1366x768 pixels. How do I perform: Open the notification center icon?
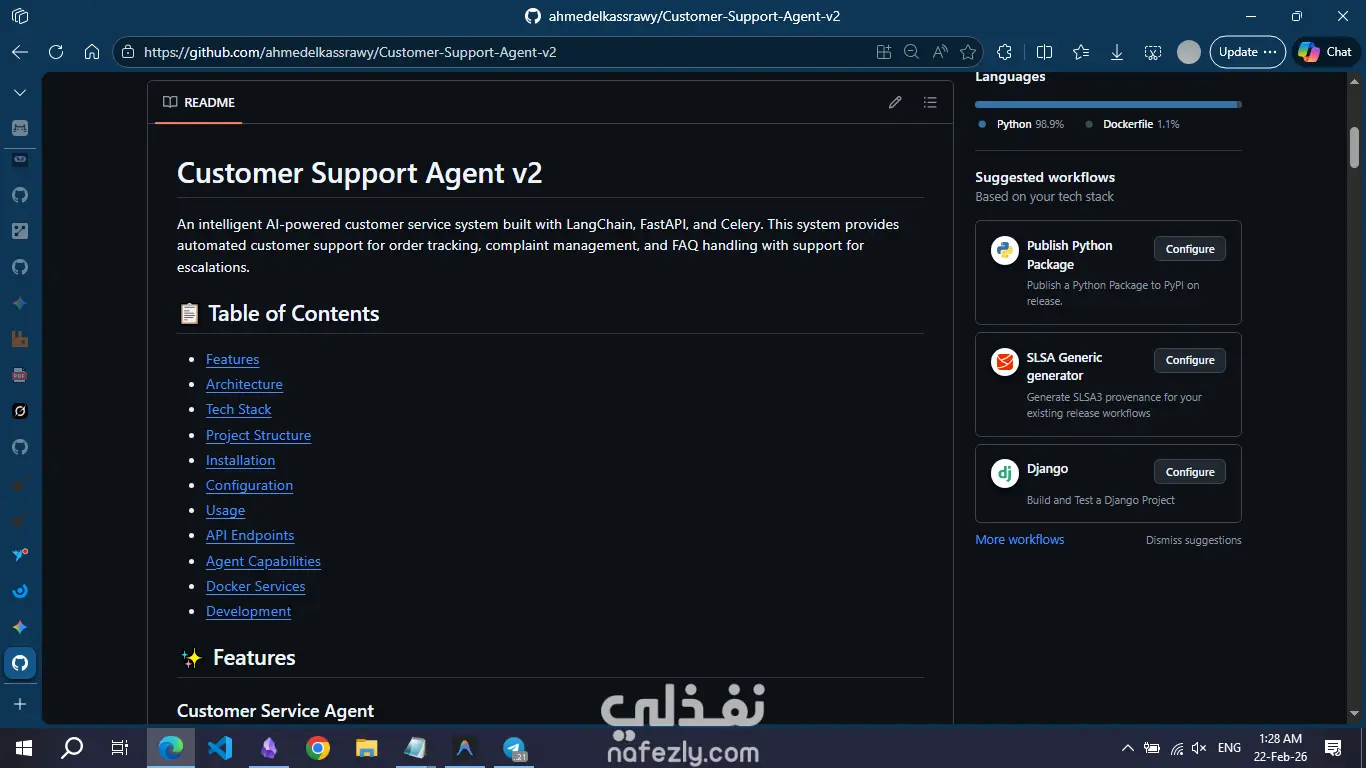click(x=1333, y=747)
